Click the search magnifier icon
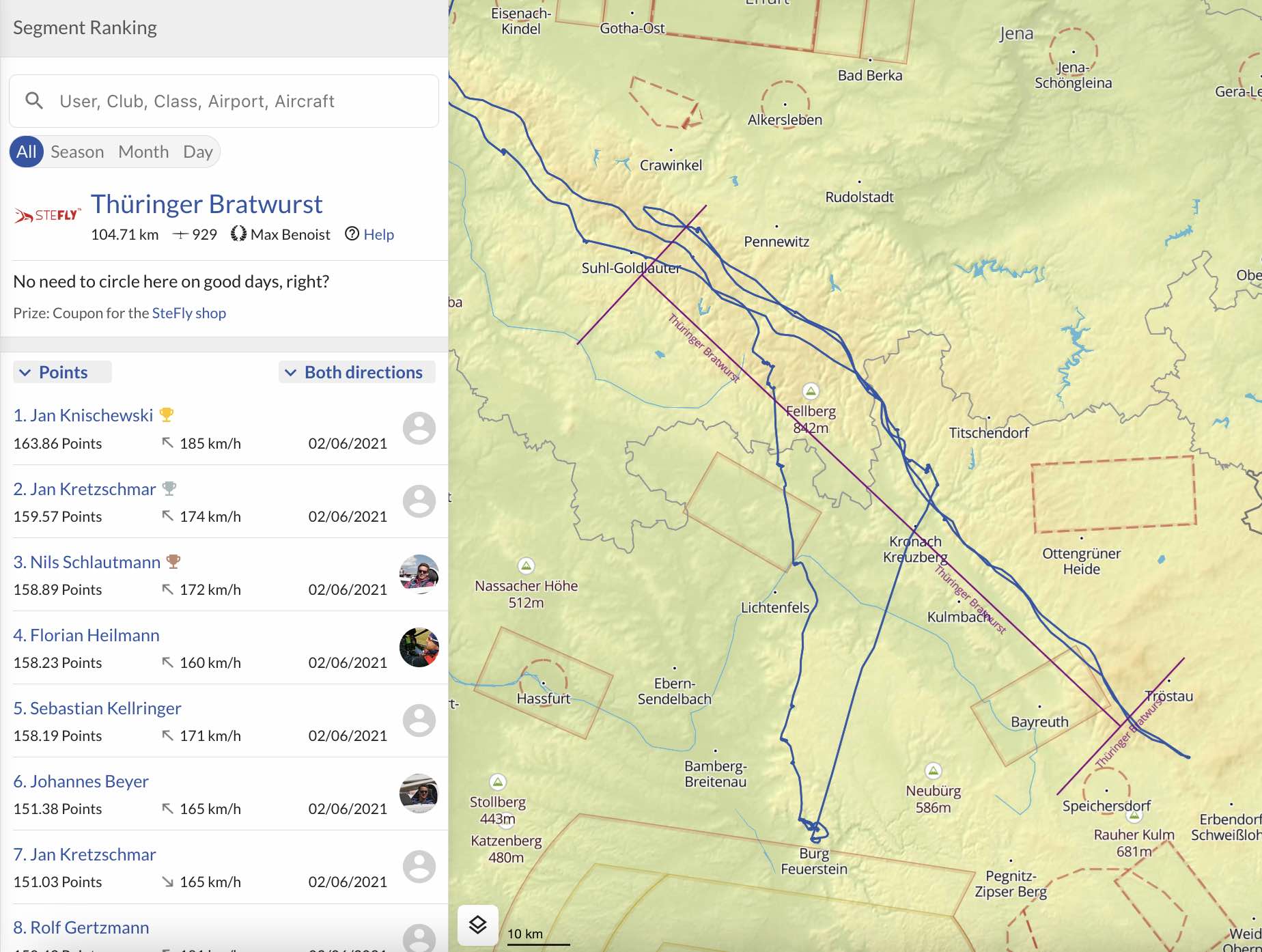 point(34,101)
